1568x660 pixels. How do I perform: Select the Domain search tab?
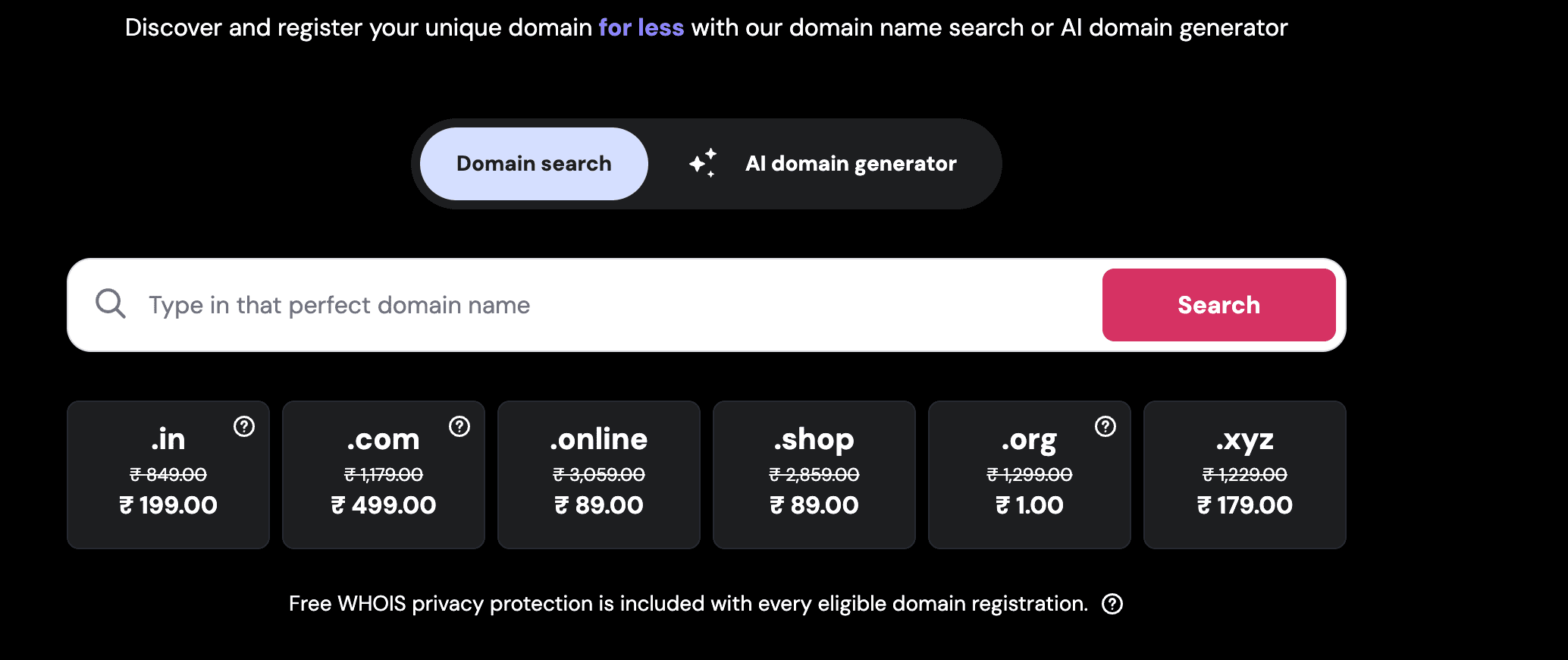533,162
